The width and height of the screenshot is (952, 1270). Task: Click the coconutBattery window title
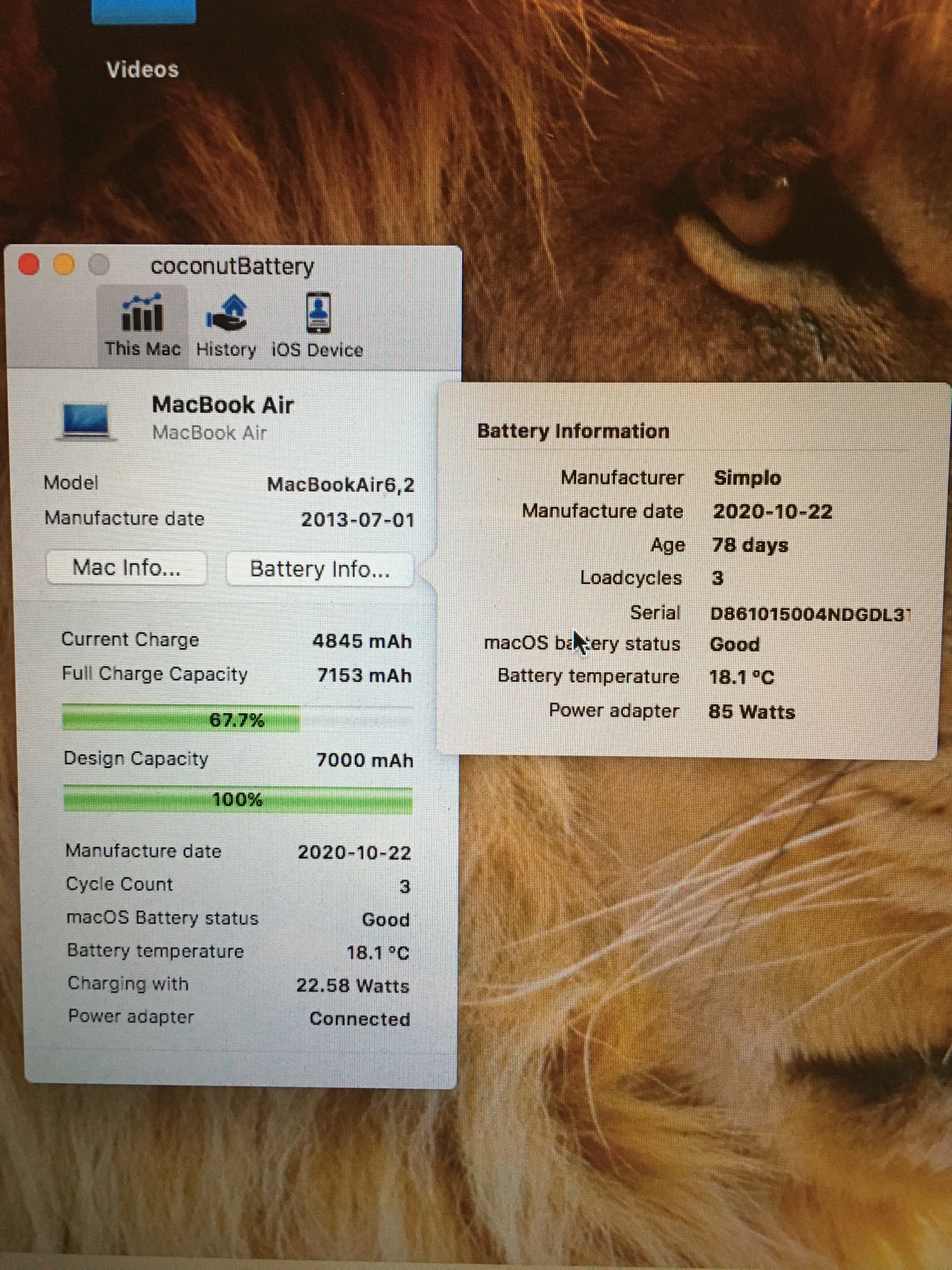[x=232, y=266]
